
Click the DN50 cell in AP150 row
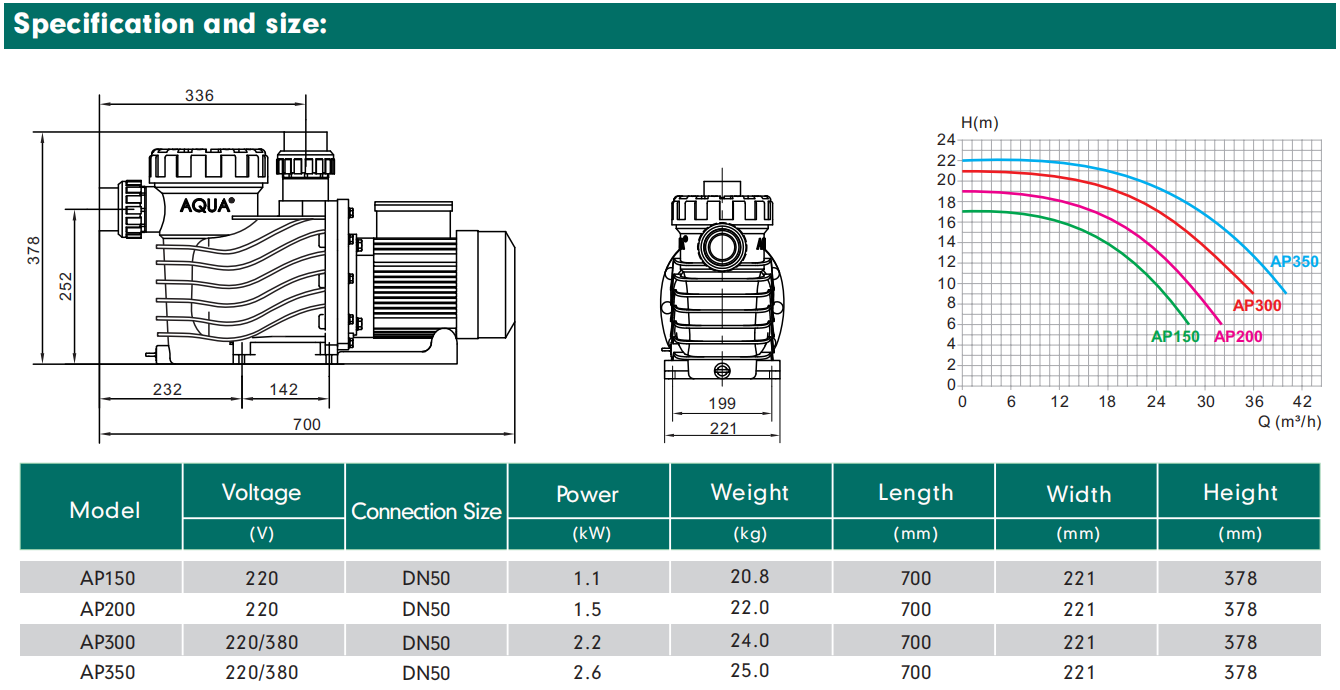pos(426,578)
